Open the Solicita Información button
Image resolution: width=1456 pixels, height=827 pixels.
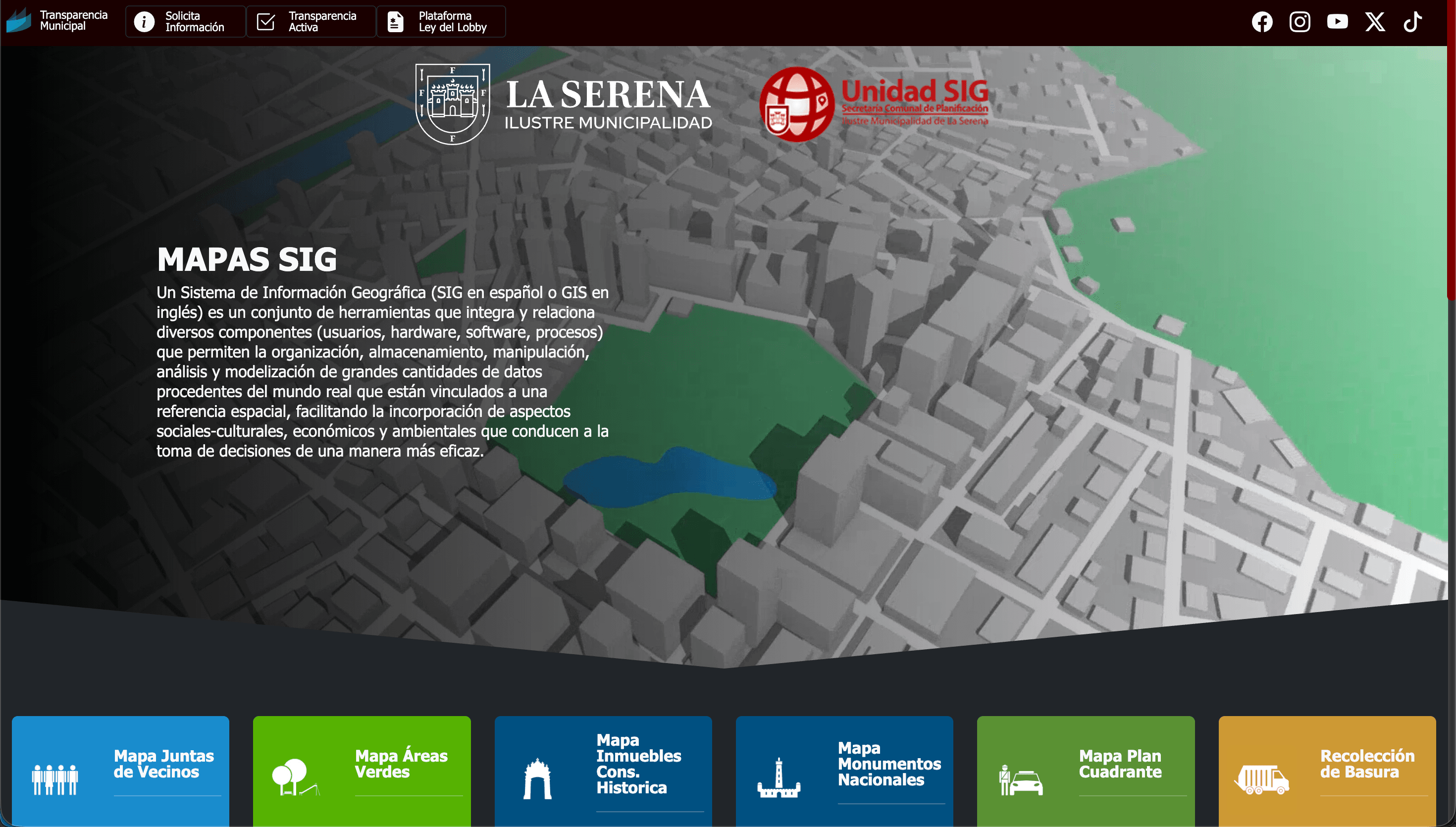[185, 21]
